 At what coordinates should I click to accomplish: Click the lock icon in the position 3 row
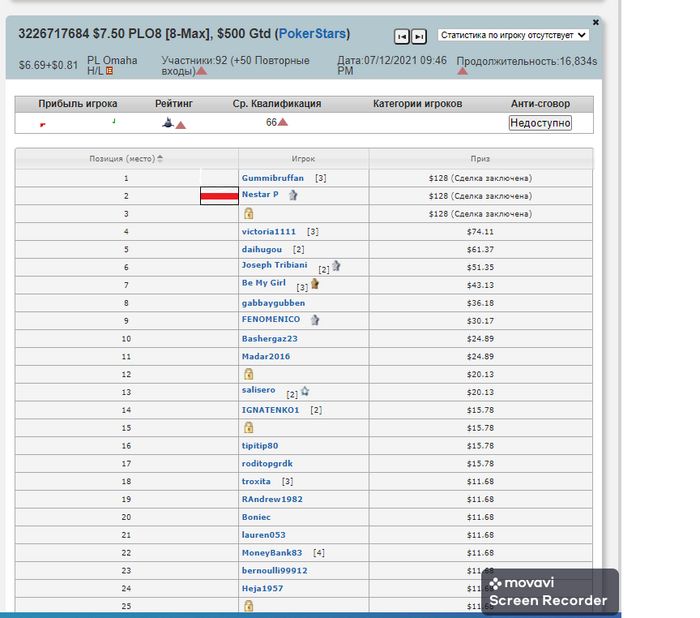coord(249,213)
